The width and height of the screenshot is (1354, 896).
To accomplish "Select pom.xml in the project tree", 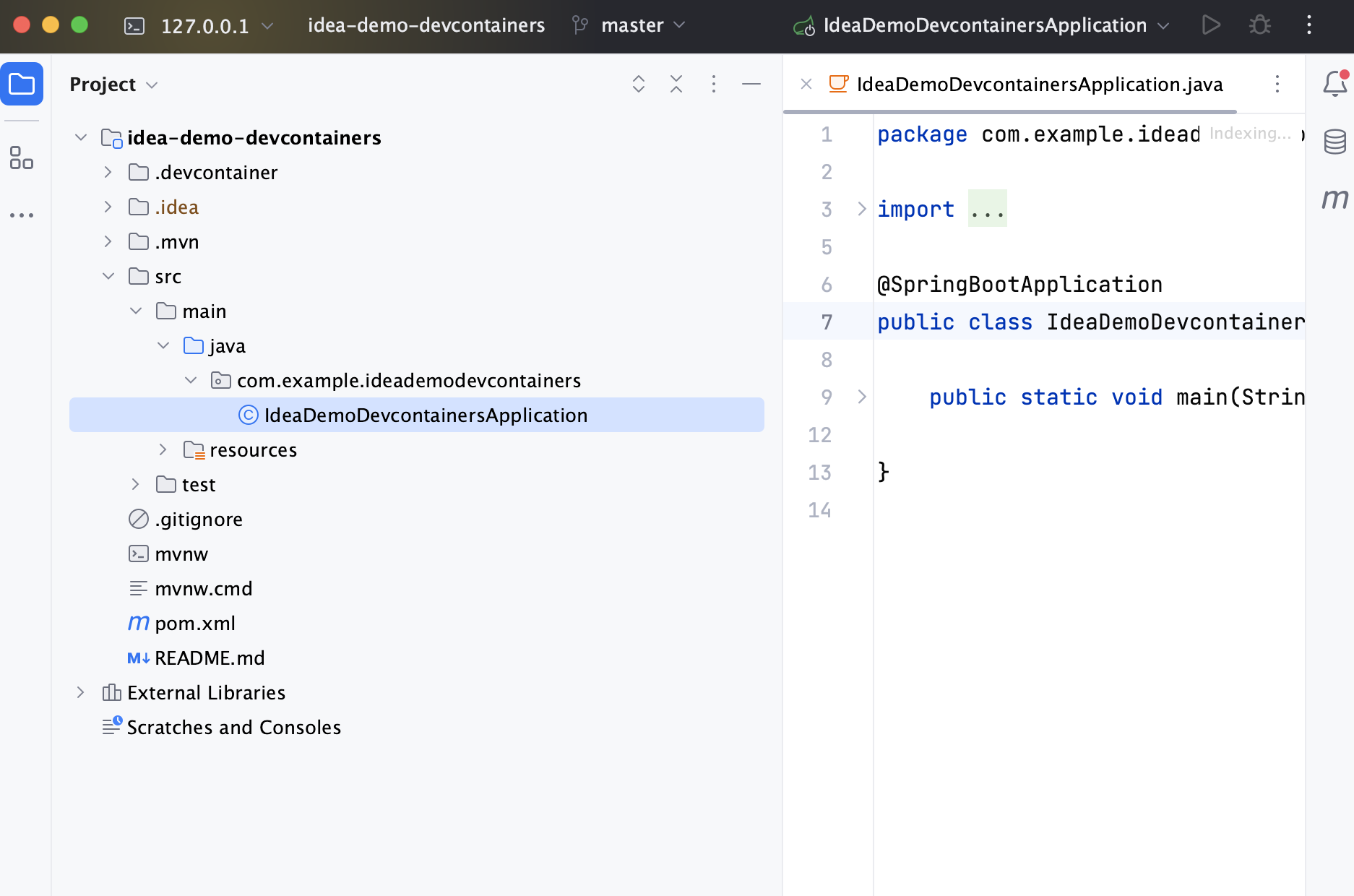I will coord(195,623).
